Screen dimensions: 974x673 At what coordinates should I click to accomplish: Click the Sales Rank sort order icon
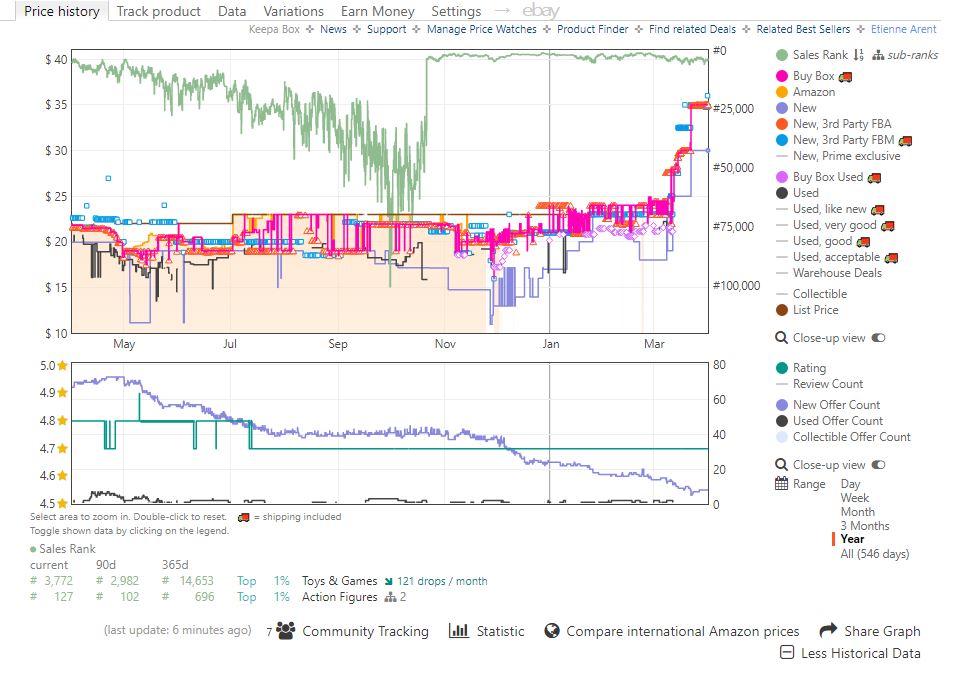(858, 55)
